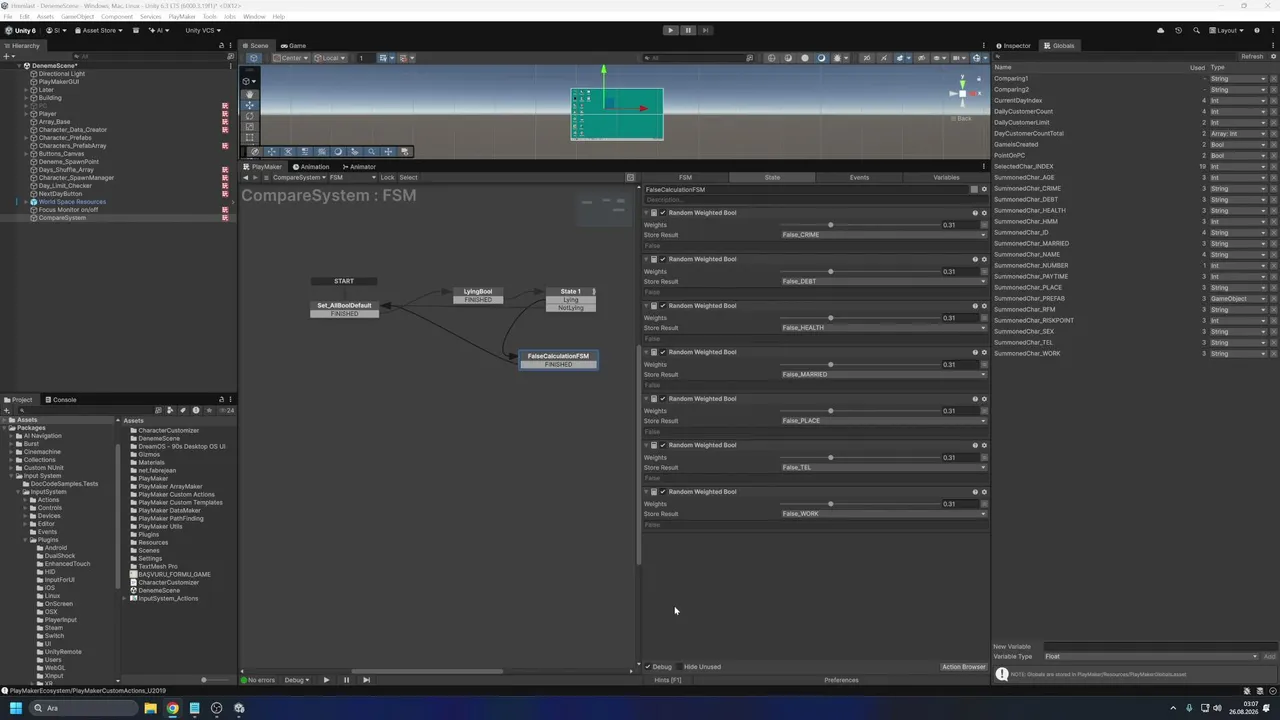Delete Comparing1 global variable with X
The image size is (1280, 720).
point(1274,78)
